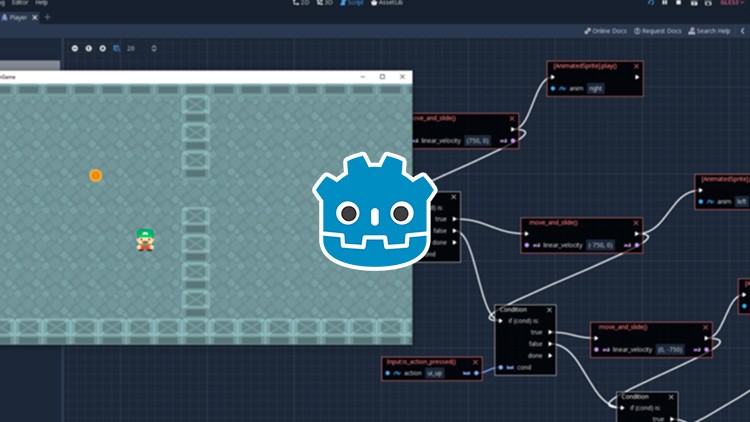Close the move_and_slide node with (0, -750)
This screenshot has width=750, height=422.
706,327
